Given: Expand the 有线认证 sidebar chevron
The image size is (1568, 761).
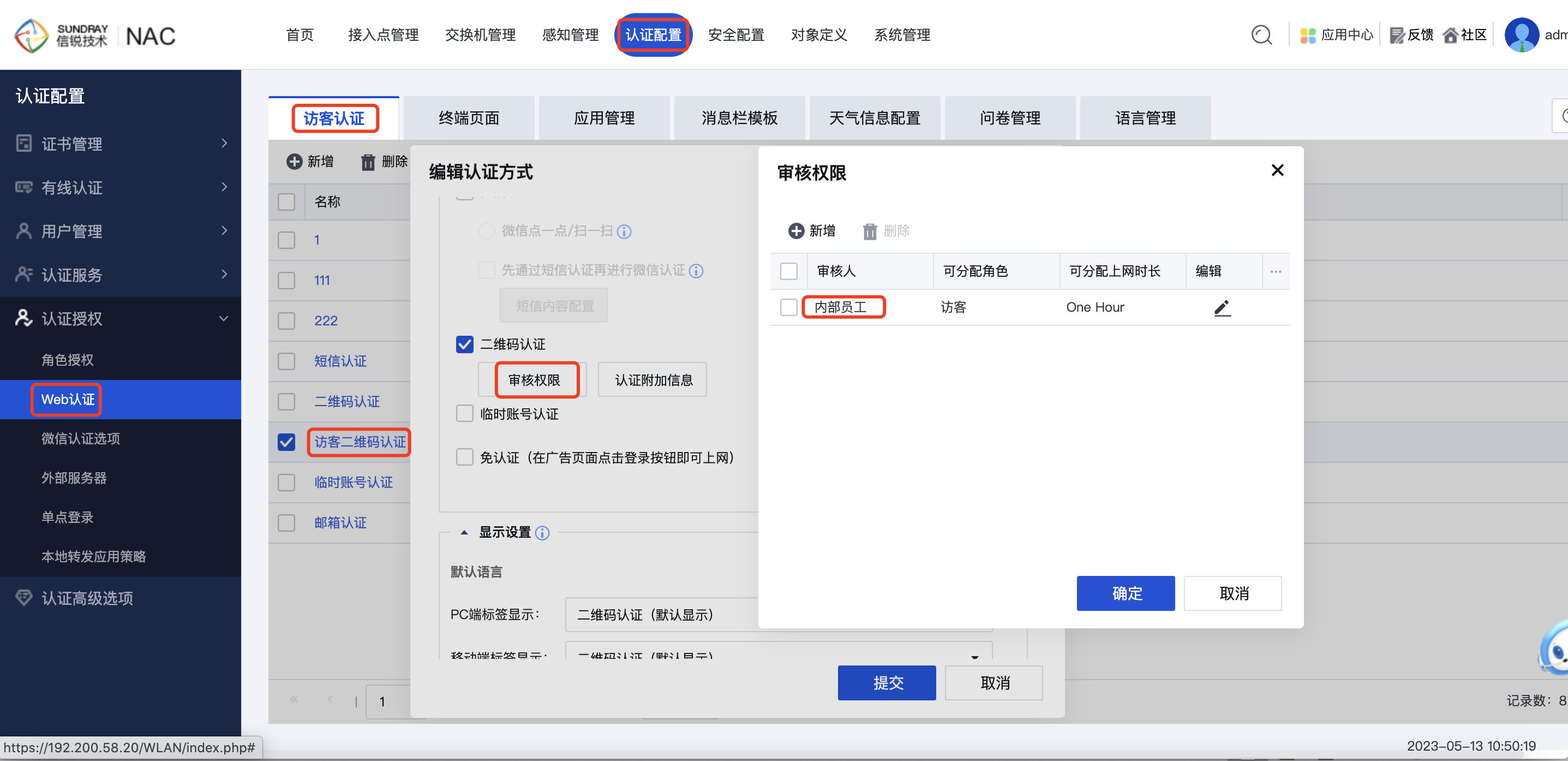Looking at the screenshot, I should pyautogui.click(x=224, y=187).
